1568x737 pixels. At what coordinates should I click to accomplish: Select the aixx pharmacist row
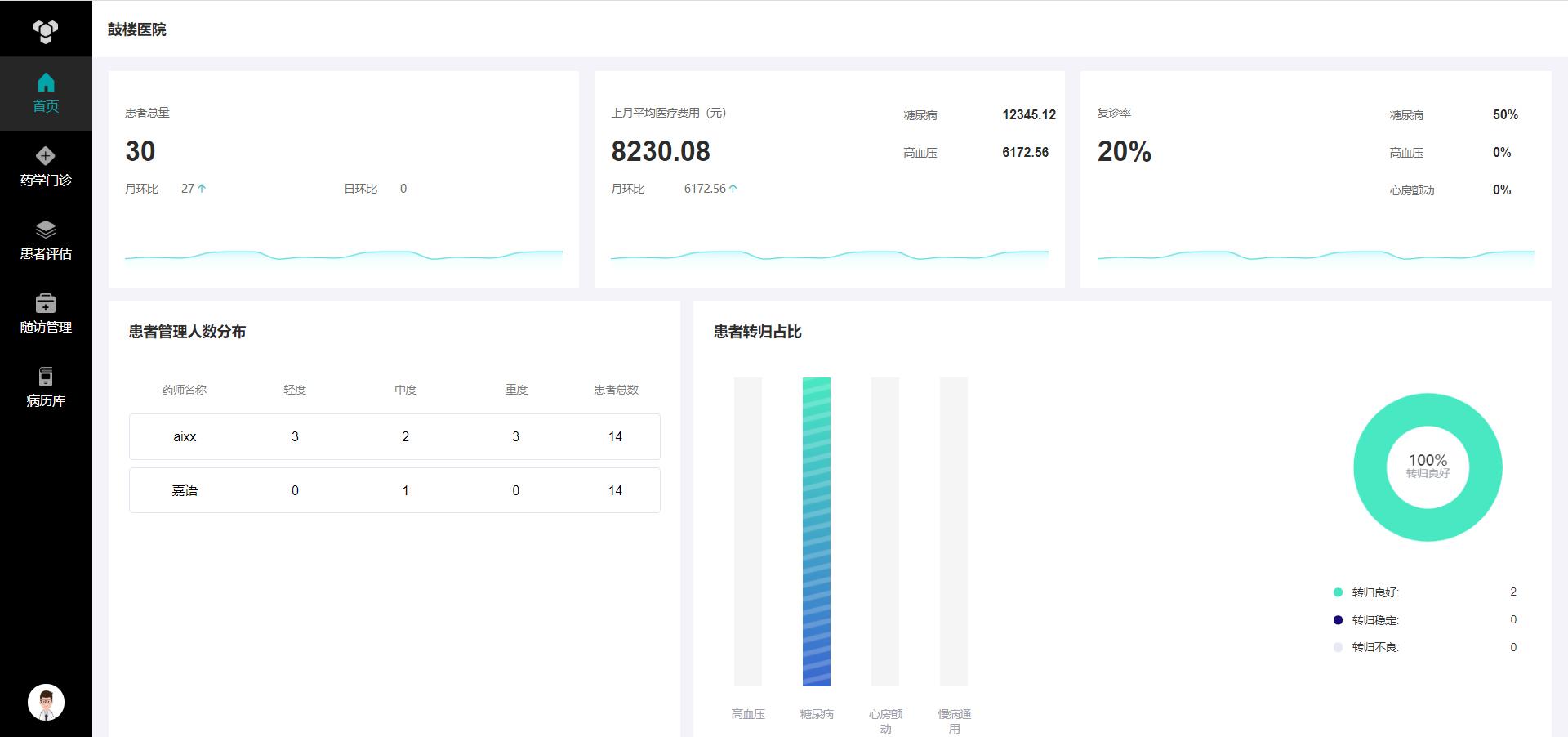click(x=394, y=436)
